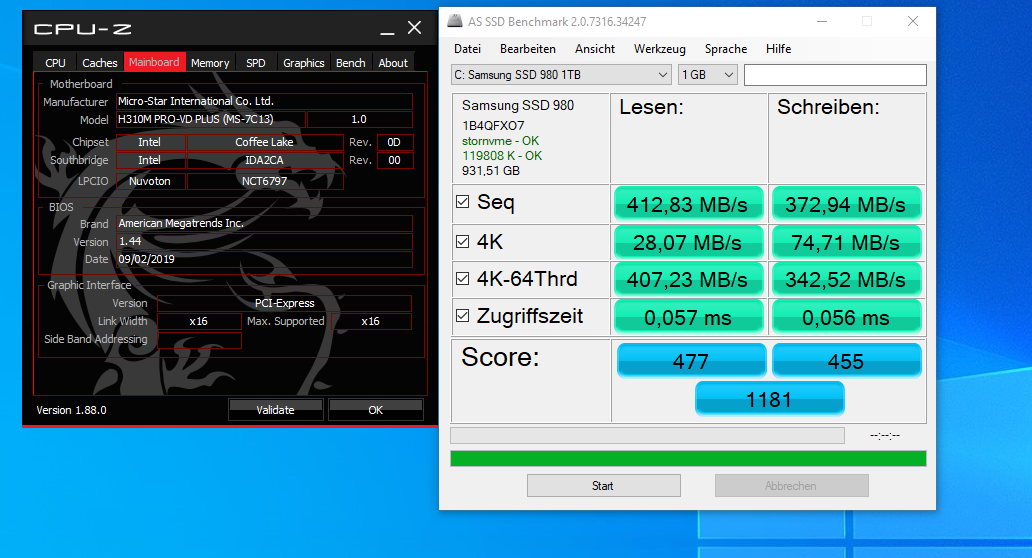Click 4K-64Thrd read result 407,23 MB/s
The width and height of the screenshot is (1032, 558).
[688, 279]
